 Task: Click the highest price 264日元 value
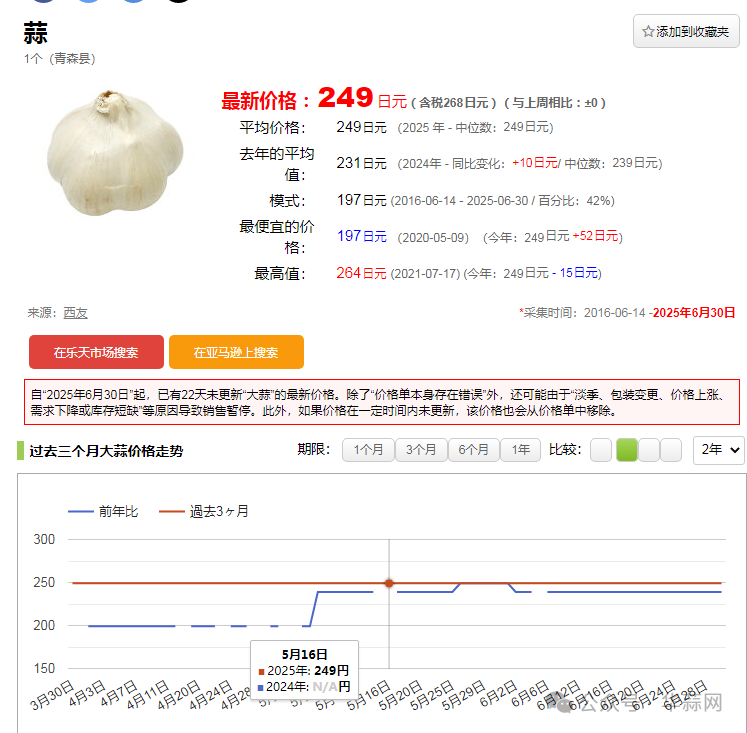click(361, 273)
